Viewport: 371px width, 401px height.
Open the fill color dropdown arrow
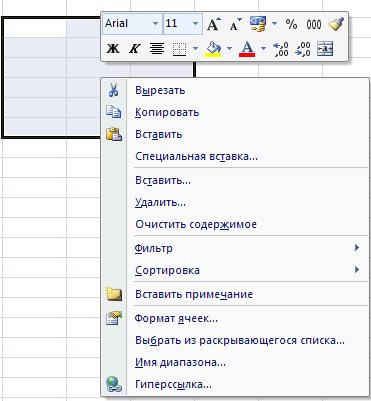tap(229, 49)
